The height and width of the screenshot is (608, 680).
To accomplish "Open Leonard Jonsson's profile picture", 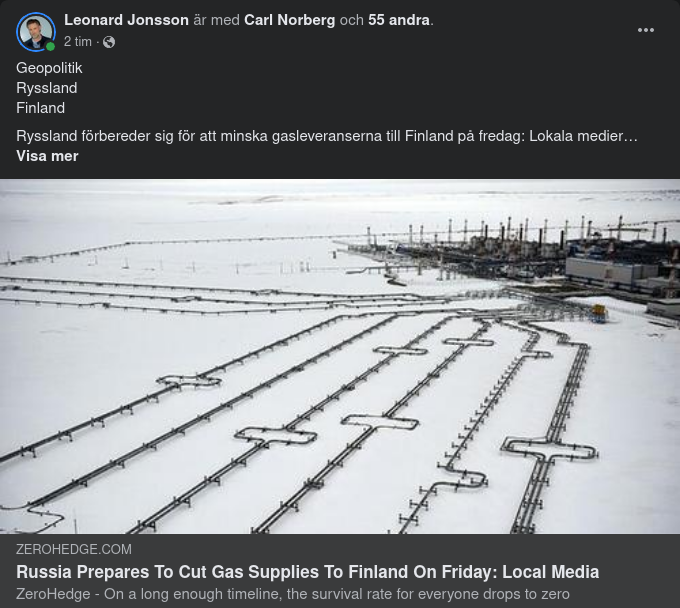I will (x=36, y=32).
